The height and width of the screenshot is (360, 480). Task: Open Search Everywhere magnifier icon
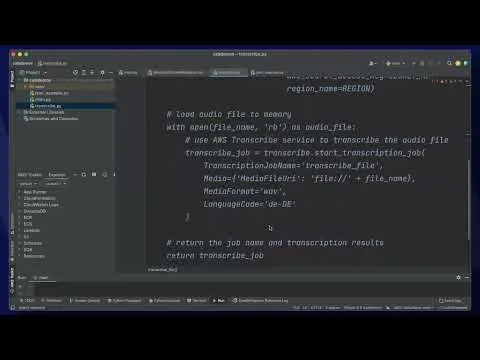point(449,63)
